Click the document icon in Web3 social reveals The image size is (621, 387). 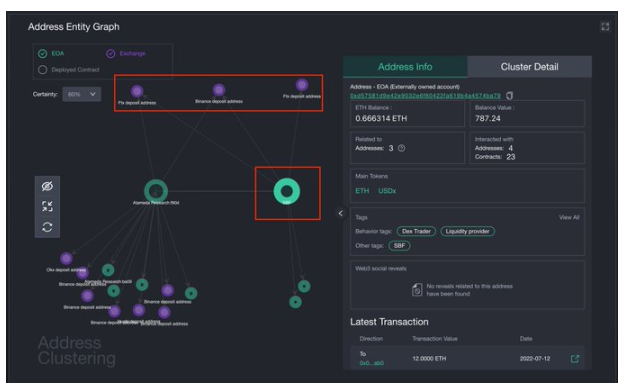[417, 290]
